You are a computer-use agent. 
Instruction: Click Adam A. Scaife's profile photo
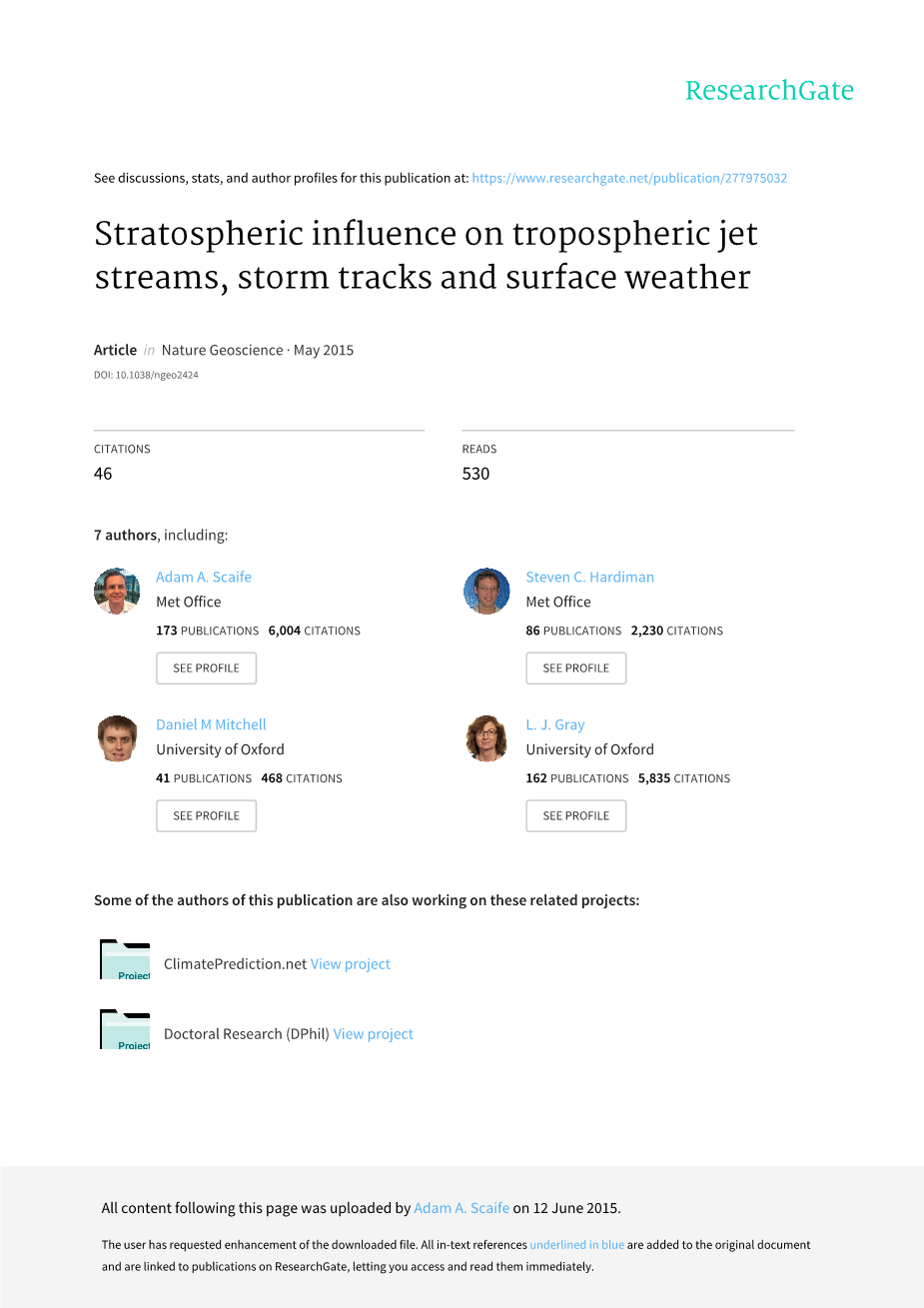tap(117, 591)
